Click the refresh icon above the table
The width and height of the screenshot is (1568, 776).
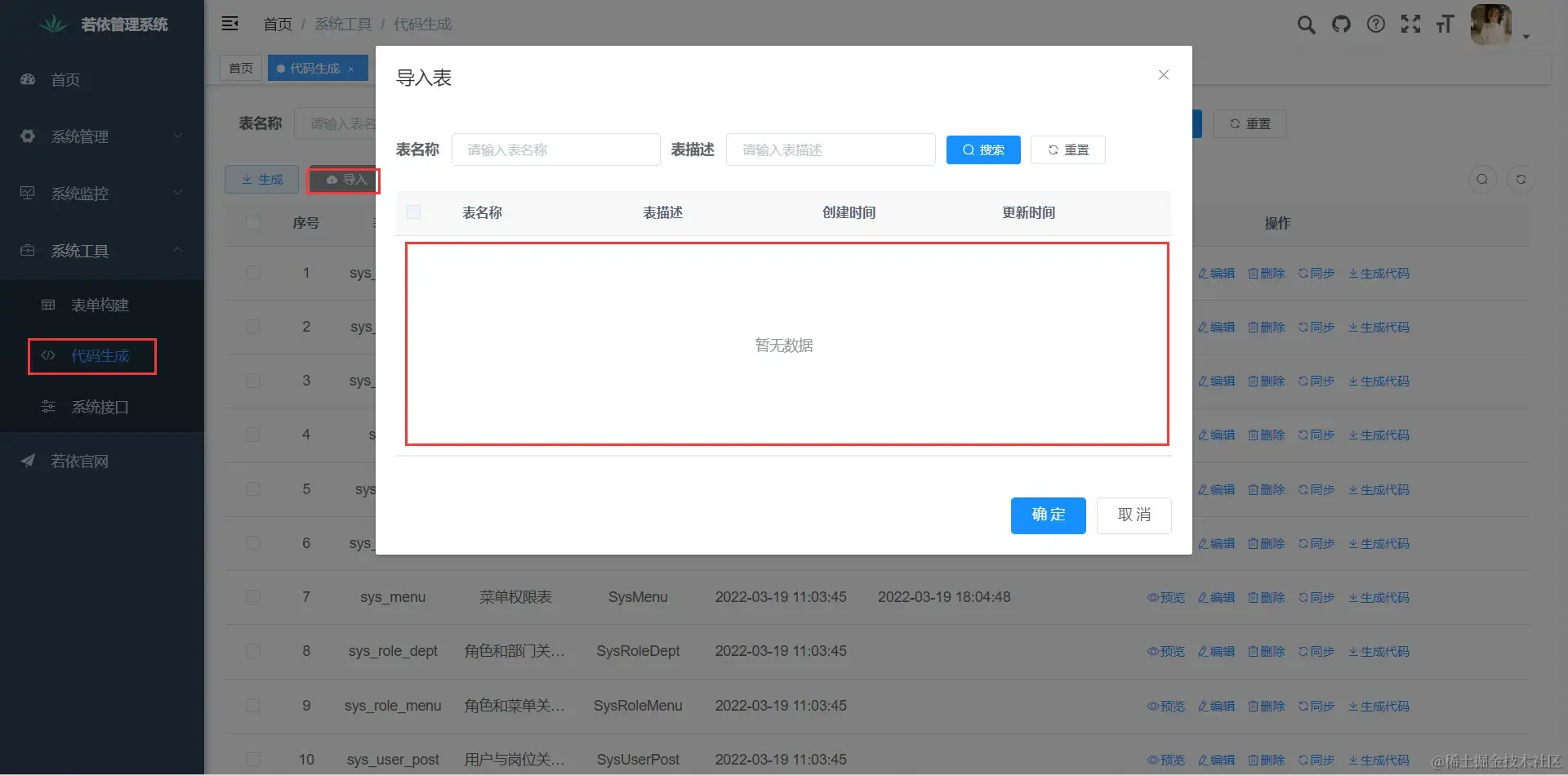[1521, 179]
